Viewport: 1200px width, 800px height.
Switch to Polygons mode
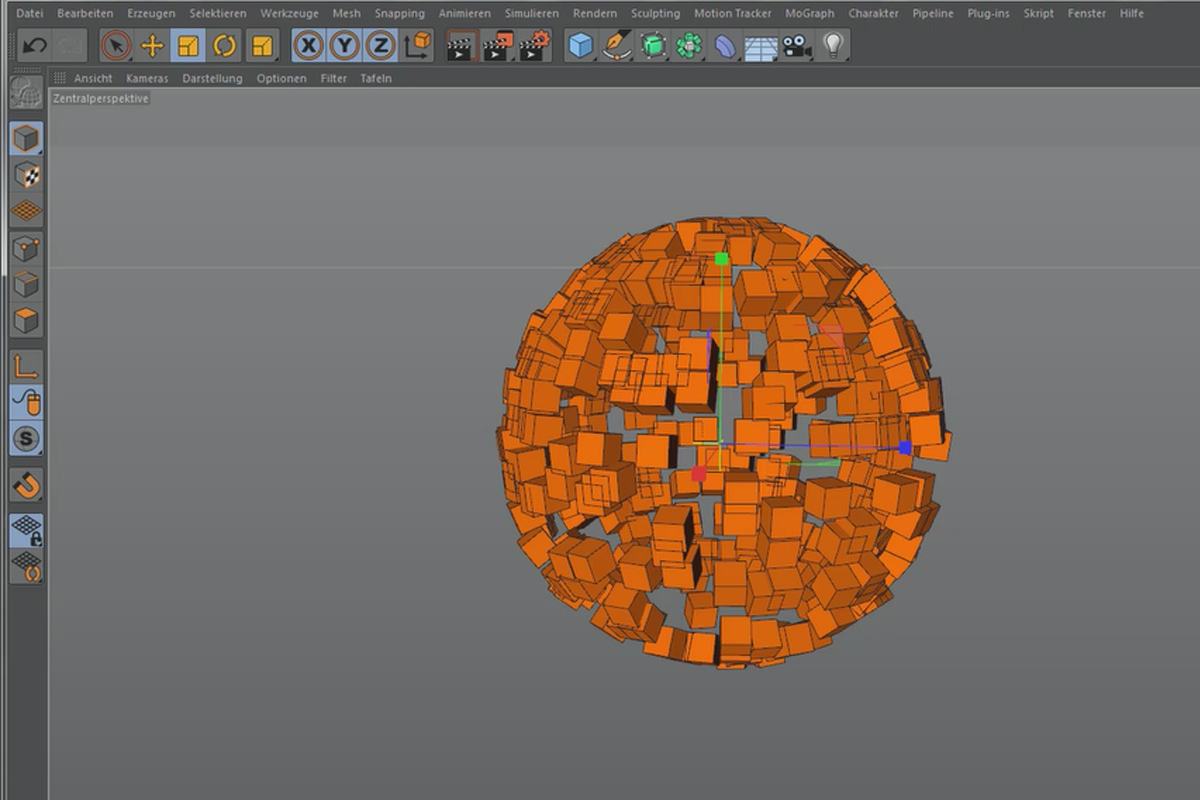[26, 321]
